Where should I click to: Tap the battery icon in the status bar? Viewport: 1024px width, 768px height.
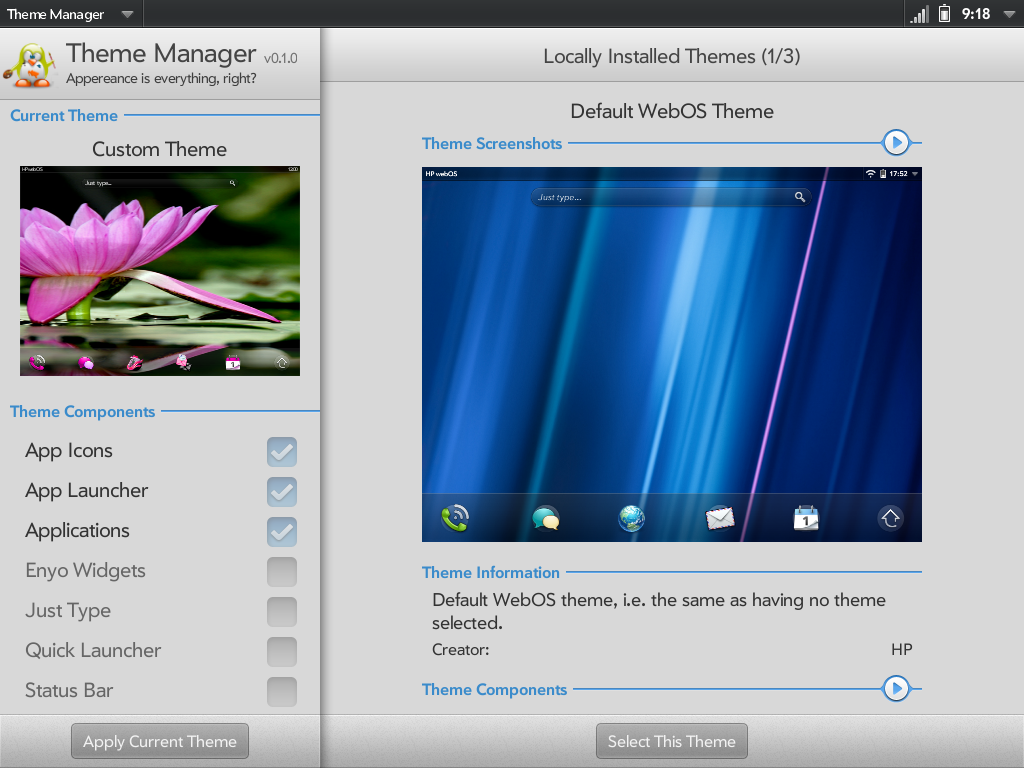944,14
